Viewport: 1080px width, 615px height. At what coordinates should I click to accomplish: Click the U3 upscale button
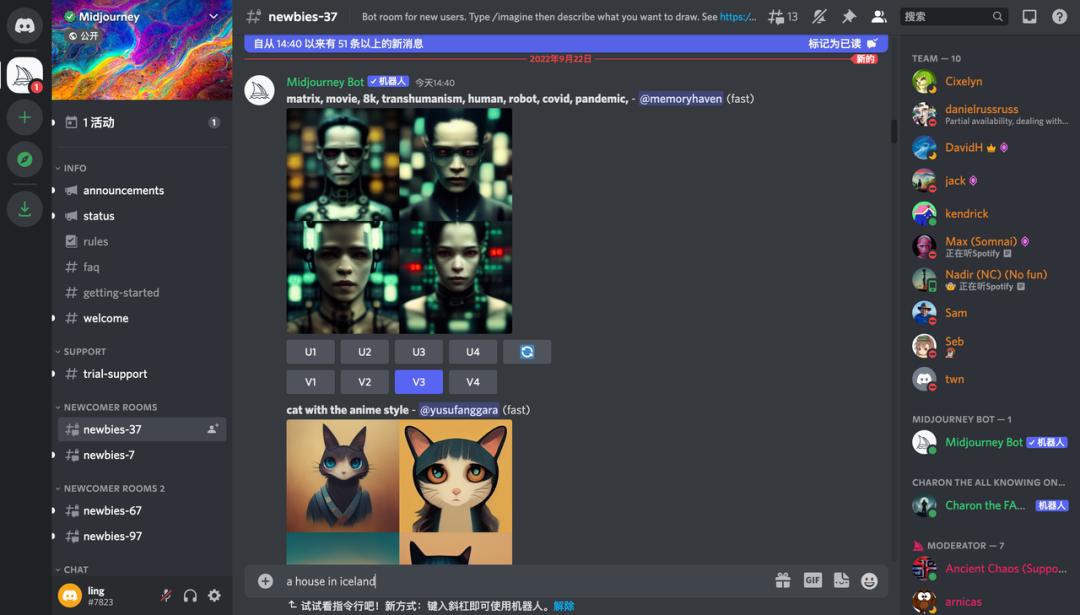(x=419, y=352)
